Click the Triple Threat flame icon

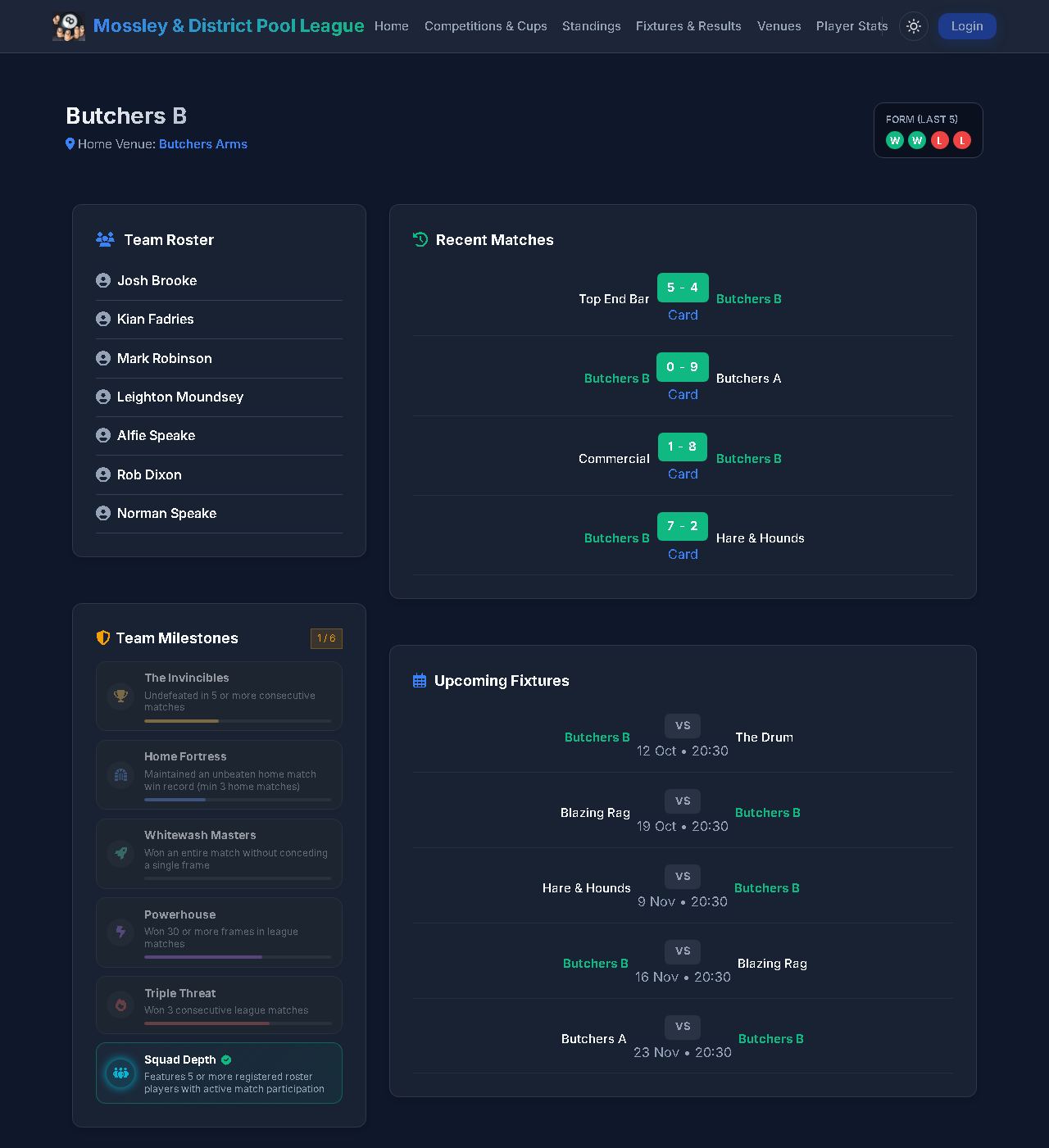120,1005
